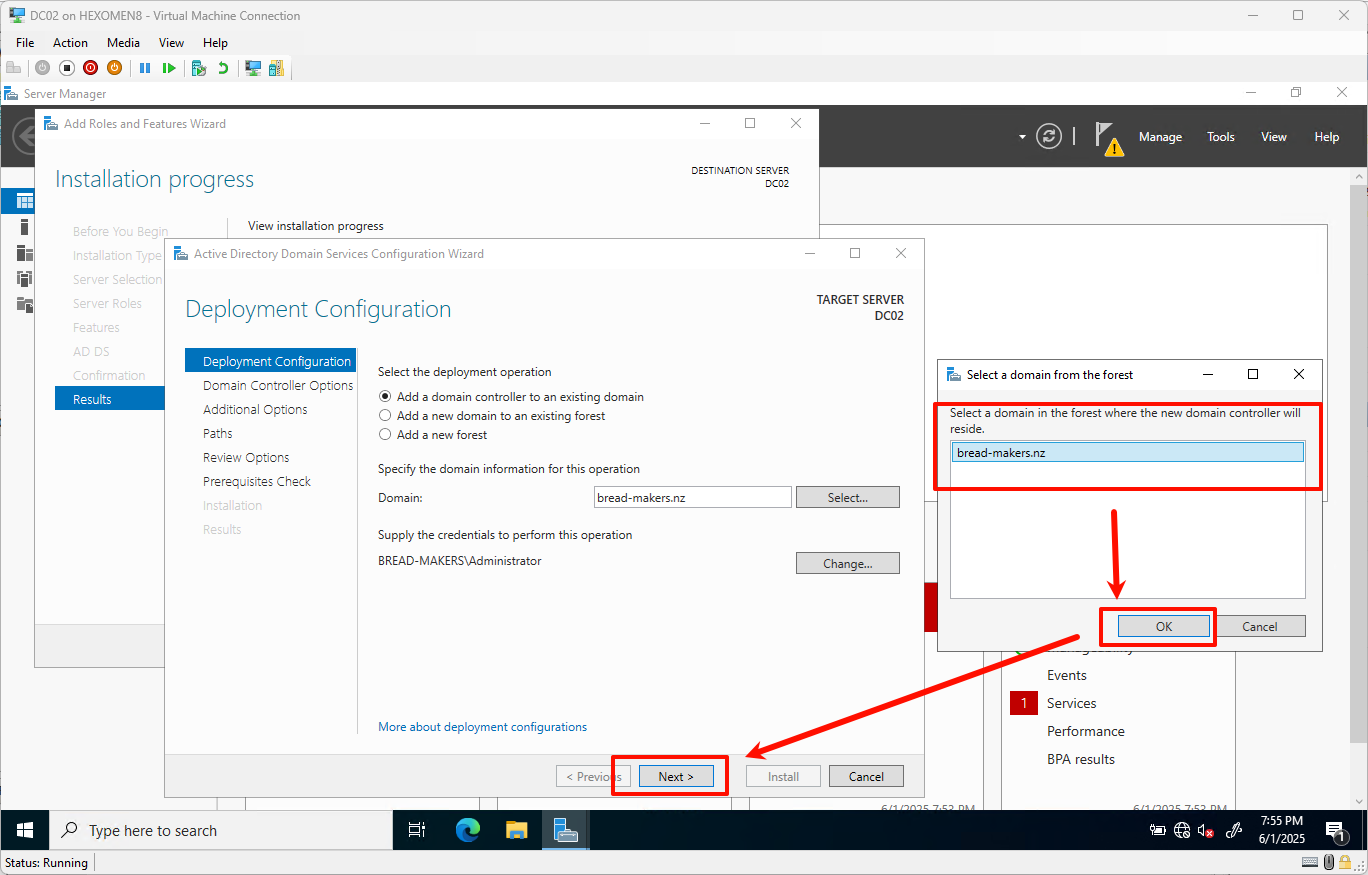This screenshot has height=875, width=1368.
Task: Open the Action menu
Action: [70, 43]
